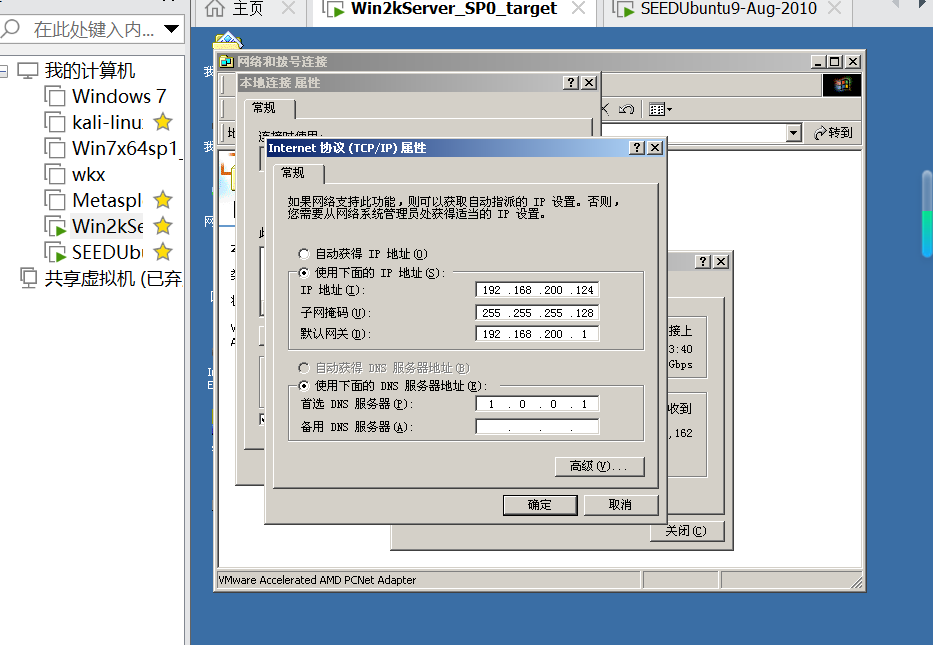
Task: Toggle favorite star for Win2kServer
Action: click(163, 227)
